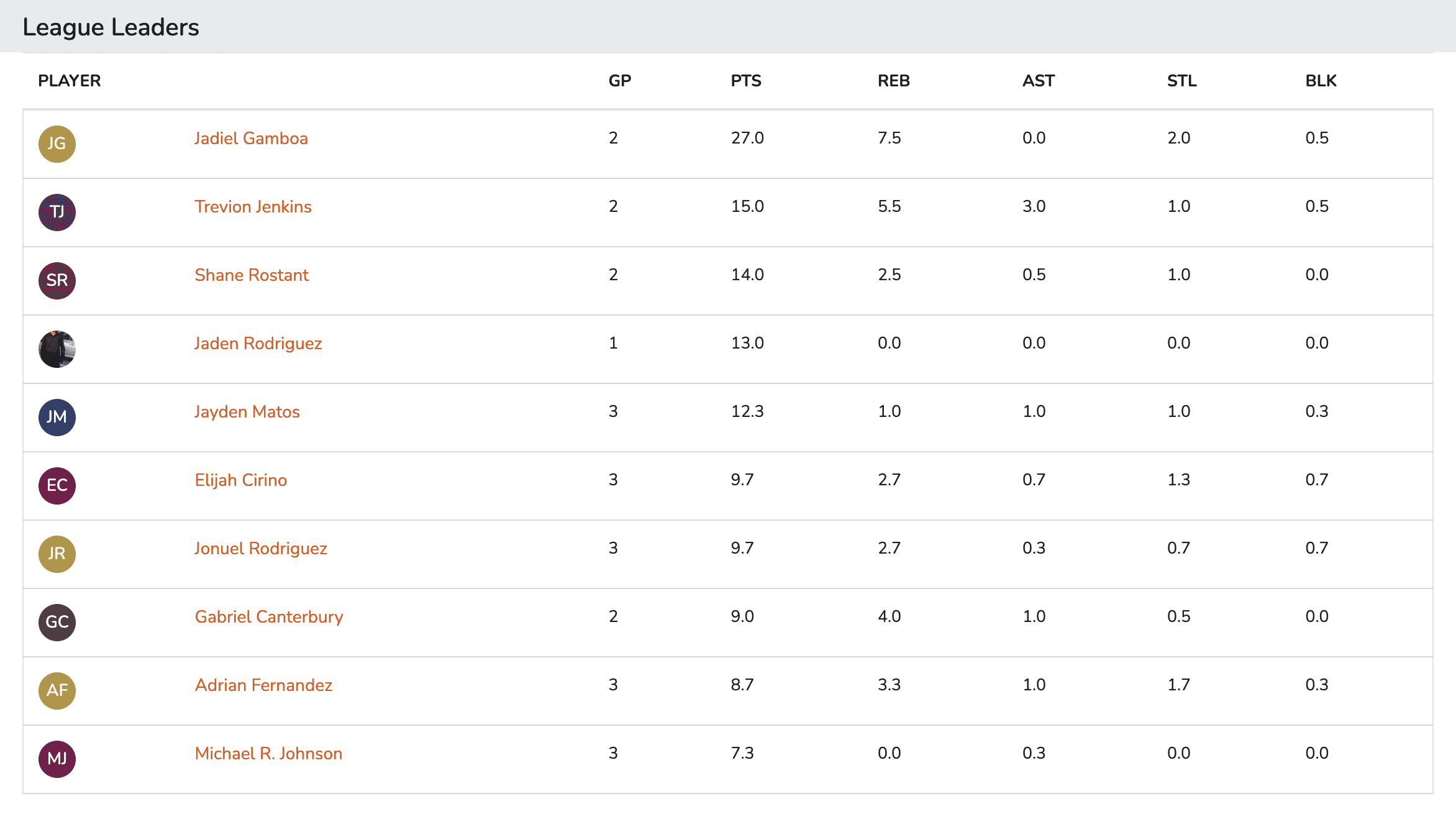Click Jayden Matos' JM avatar icon

[x=57, y=418]
